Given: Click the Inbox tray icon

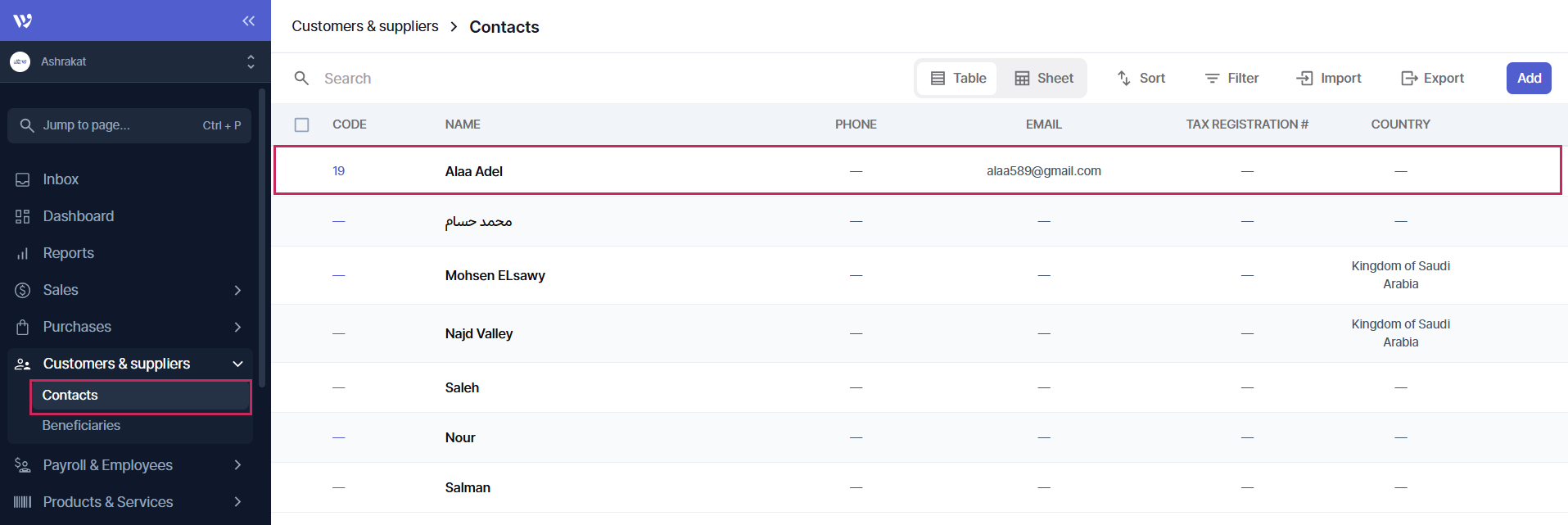Looking at the screenshot, I should tap(23, 179).
